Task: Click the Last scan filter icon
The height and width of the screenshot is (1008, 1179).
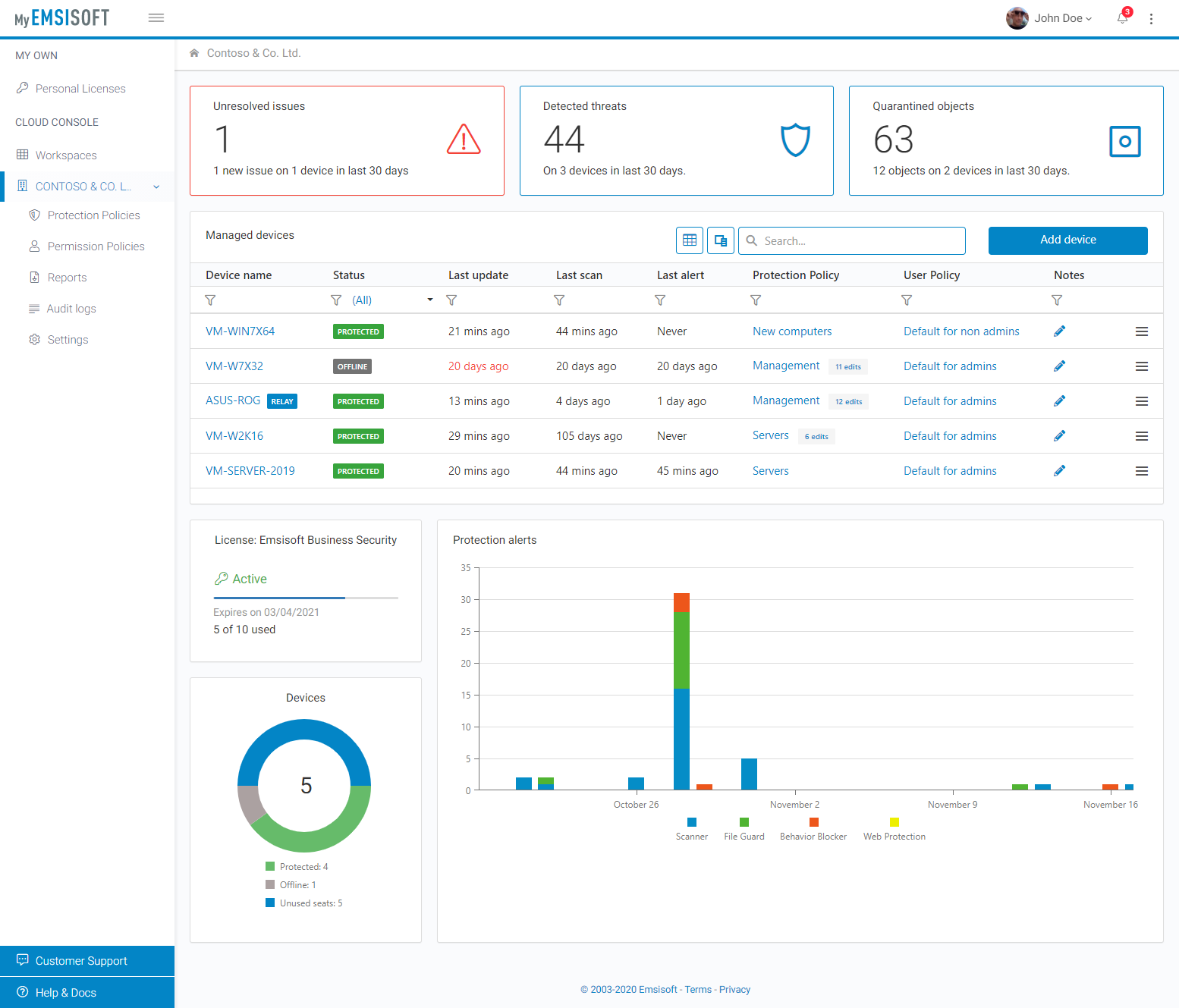Action: tap(559, 300)
